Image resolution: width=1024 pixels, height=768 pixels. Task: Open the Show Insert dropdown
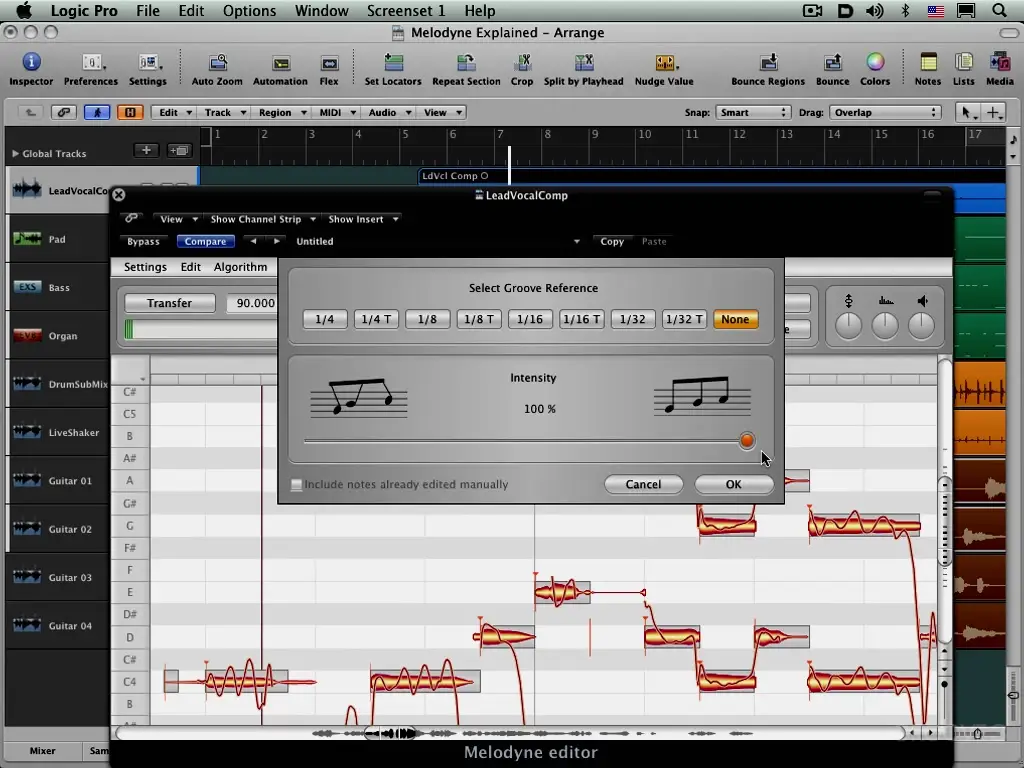[x=362, y=219]
